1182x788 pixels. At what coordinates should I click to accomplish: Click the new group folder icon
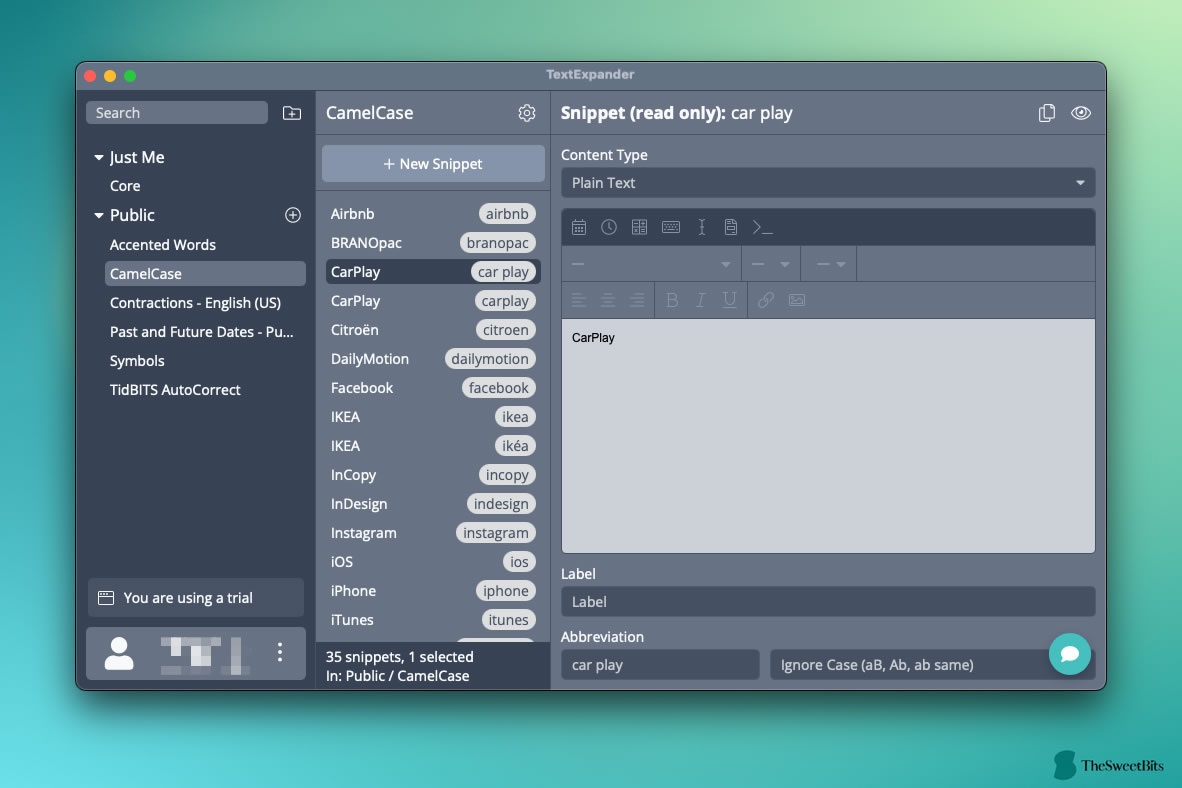(x=292, y=113)
